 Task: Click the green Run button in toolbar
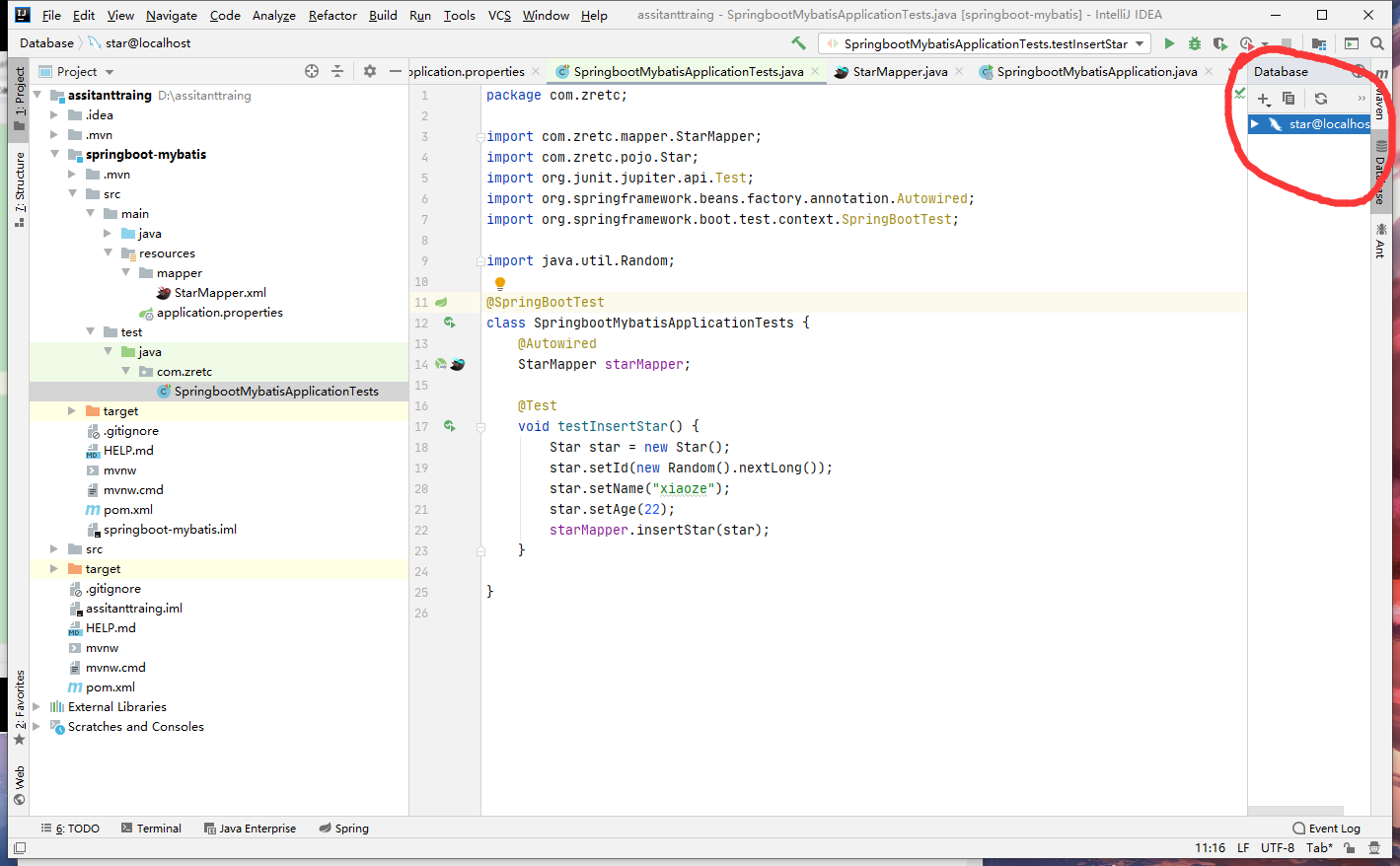point(1169,43)
